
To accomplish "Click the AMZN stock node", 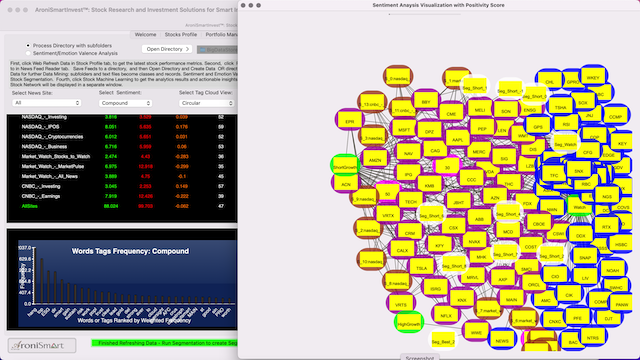I will tap(375, 160).
